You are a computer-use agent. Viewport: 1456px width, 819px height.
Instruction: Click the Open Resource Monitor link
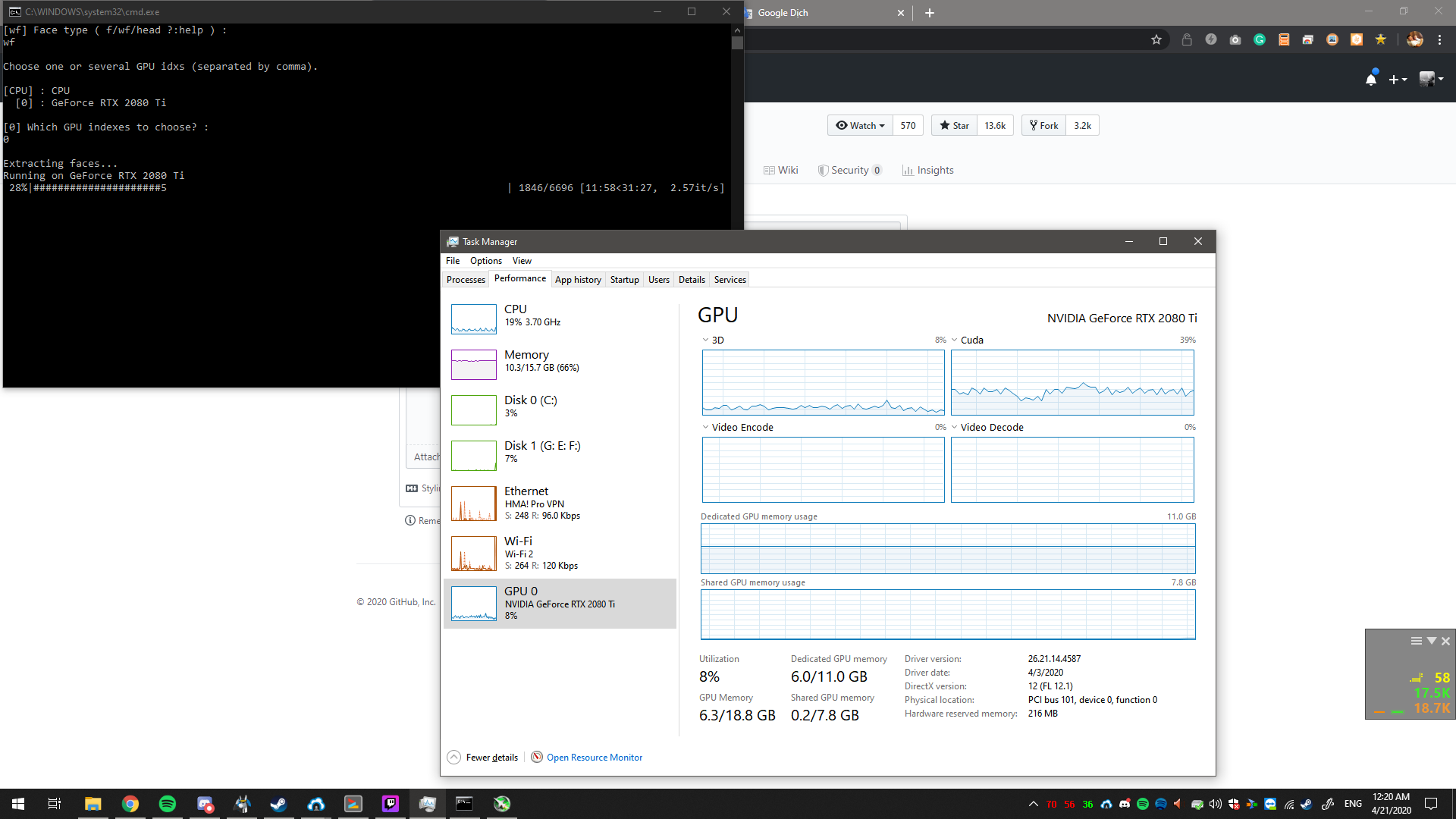click(595, 757)
